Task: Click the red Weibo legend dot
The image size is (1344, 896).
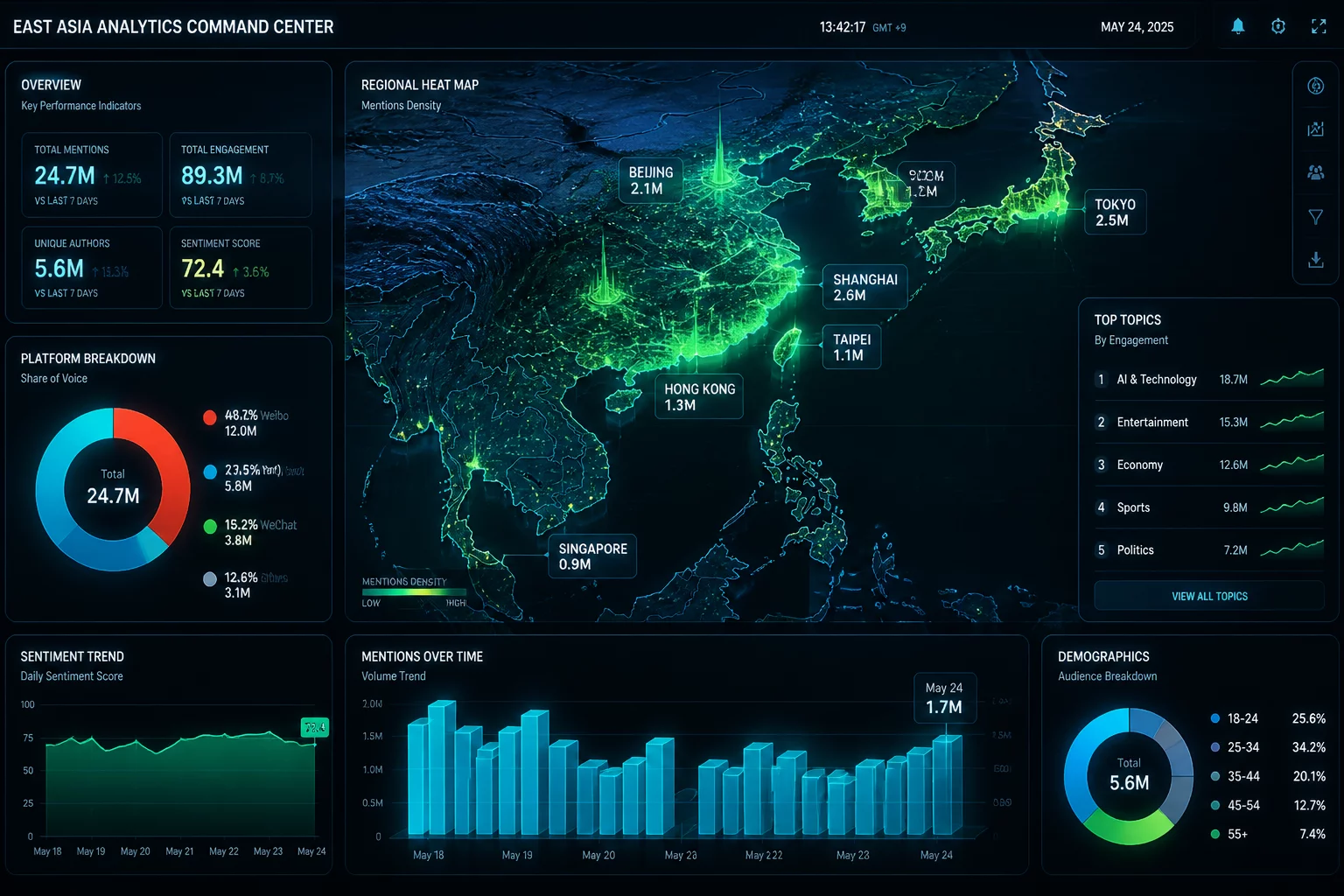Action: point(210,417)
